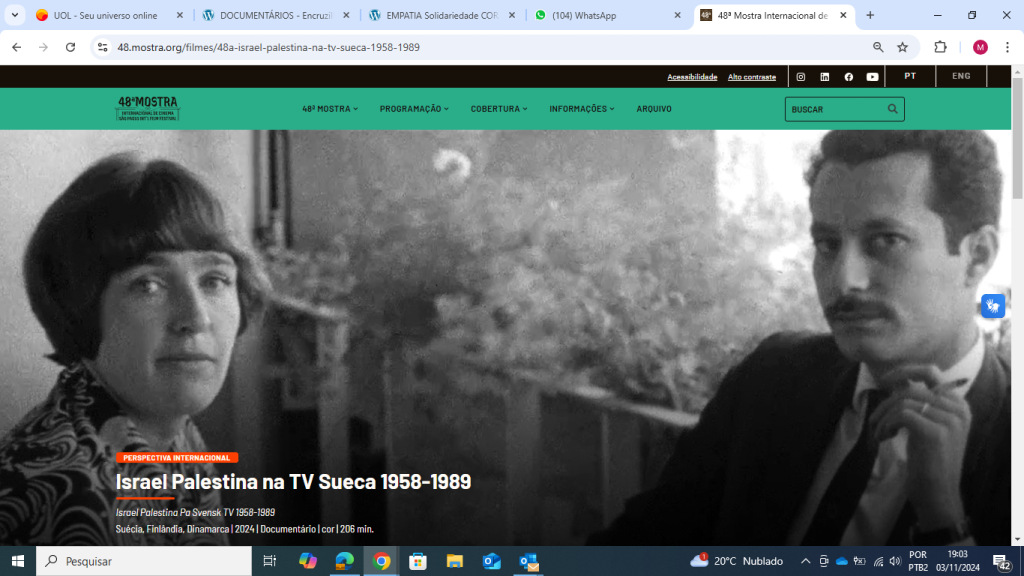Viewport: 1024px width, 576px height.
Task: Expand the PROGRAMAÇÃO dropdown menu
Action: point(414,109)
